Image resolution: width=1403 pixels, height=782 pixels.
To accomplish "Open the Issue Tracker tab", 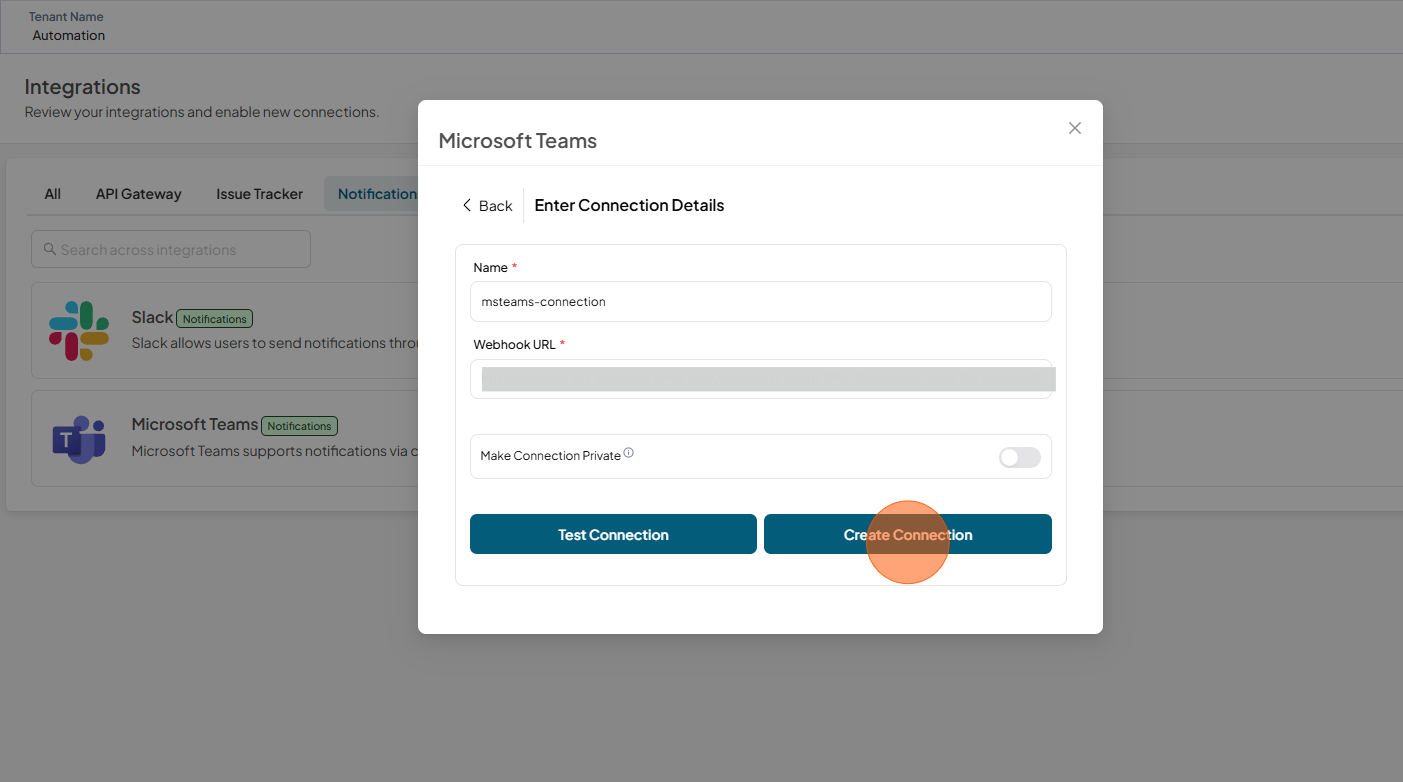I will (260, 194).
